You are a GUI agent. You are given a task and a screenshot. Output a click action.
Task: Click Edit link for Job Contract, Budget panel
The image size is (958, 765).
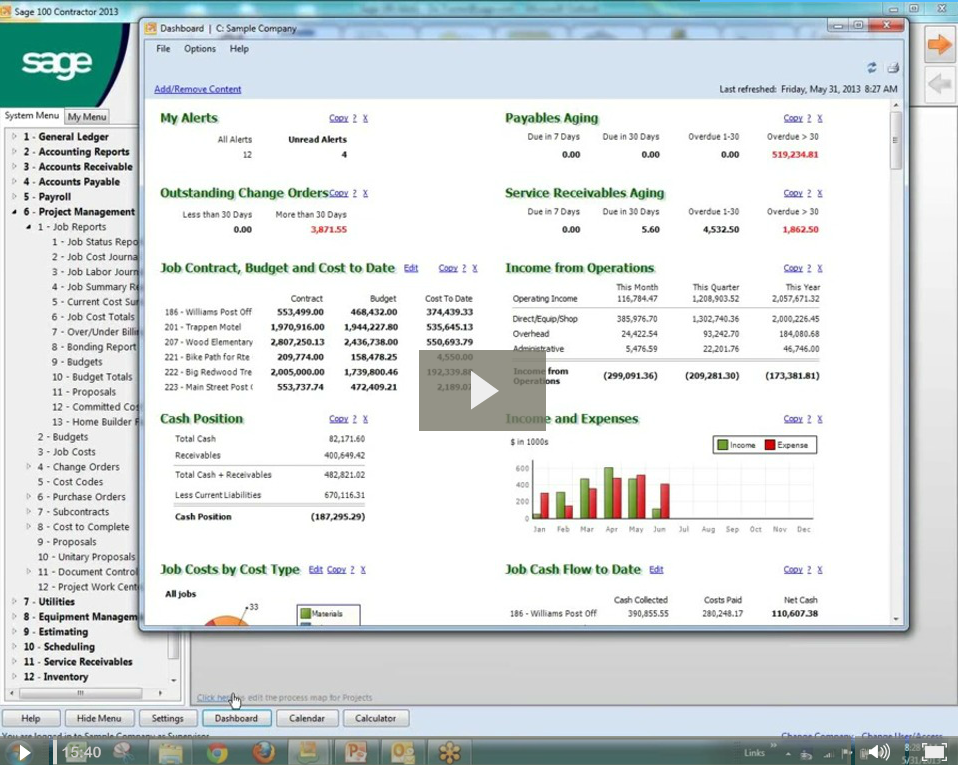click(411, 268)
